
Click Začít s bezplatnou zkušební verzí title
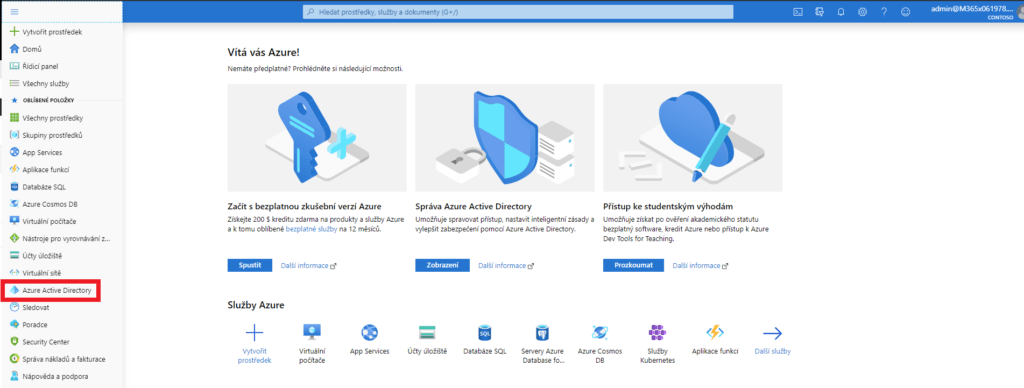tap(304, 206)
